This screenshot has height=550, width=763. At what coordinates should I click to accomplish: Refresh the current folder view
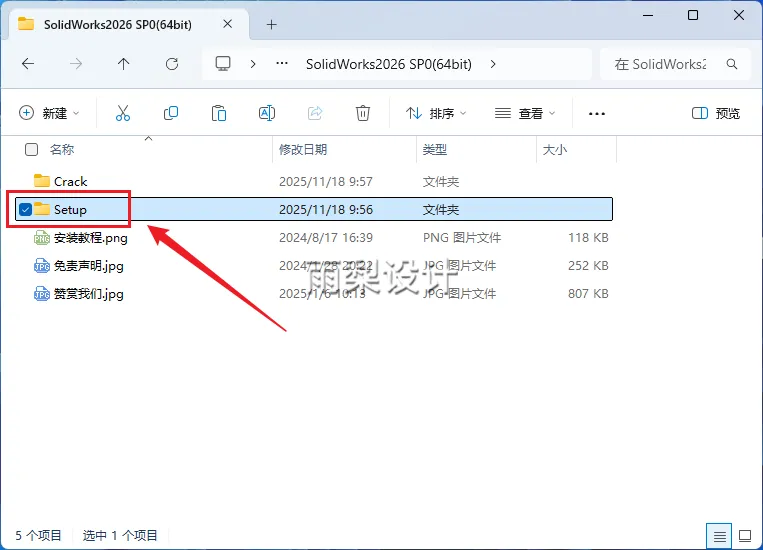pyautogui.click(x=172, y=64)
